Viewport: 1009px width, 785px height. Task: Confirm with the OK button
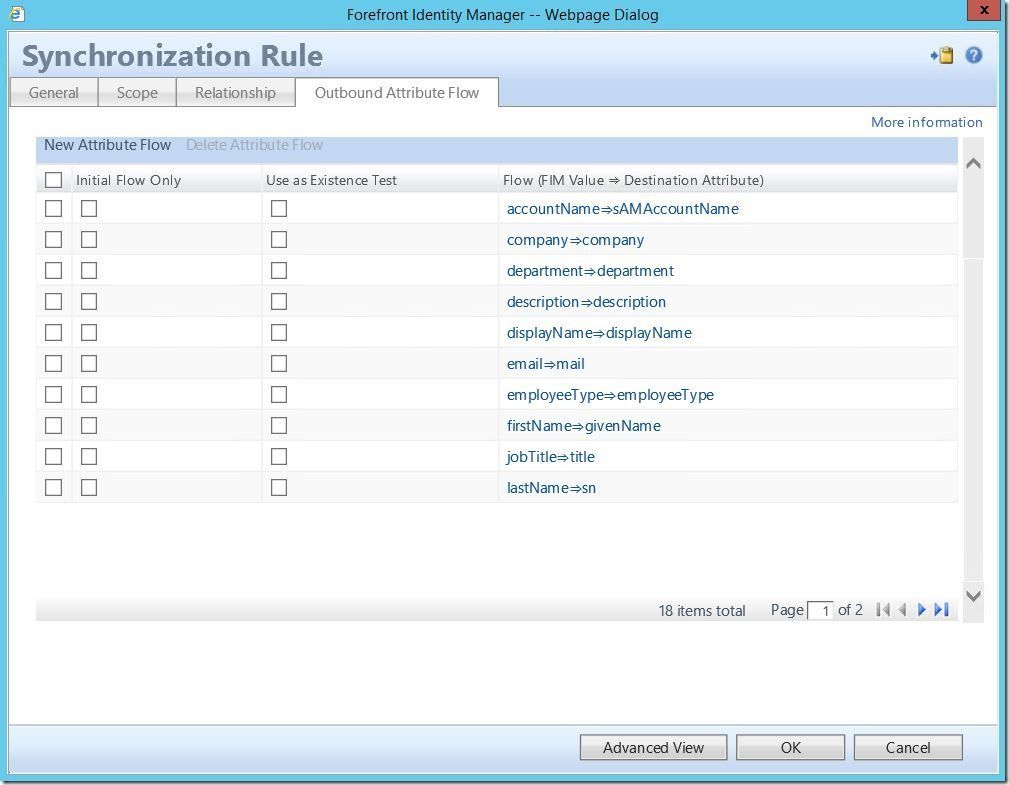(790, 748)
